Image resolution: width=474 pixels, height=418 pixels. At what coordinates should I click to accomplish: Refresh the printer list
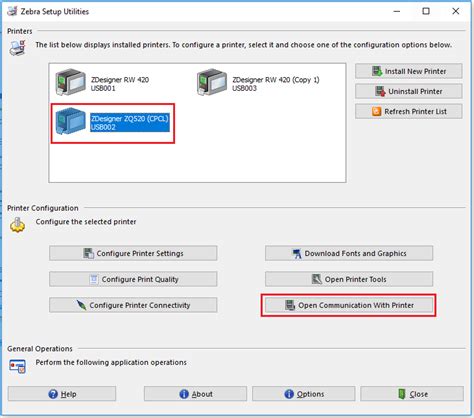[x=409, y=111]
